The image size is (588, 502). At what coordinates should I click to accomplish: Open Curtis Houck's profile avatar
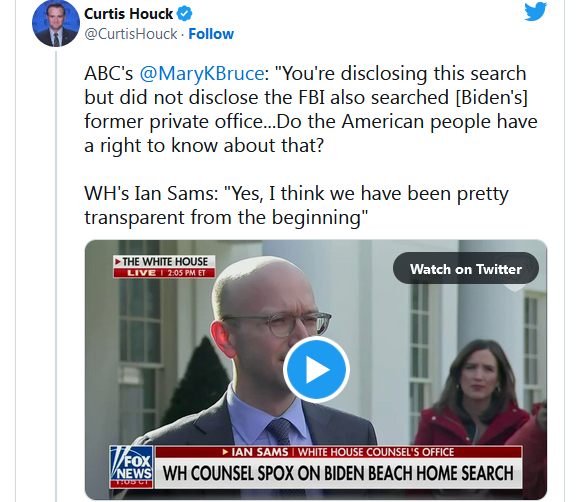(56, 23)
